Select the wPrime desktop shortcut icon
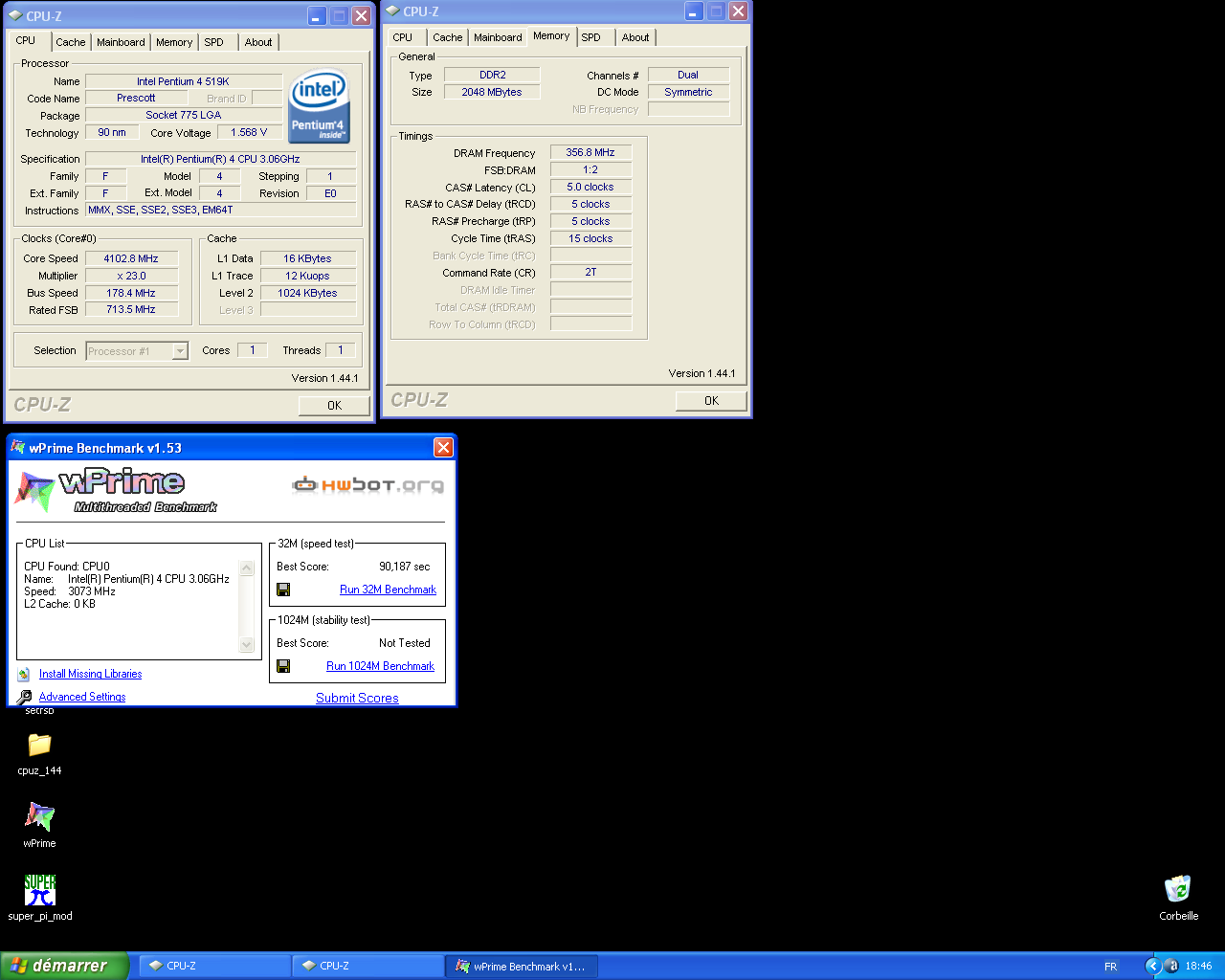 coord(39,816)
